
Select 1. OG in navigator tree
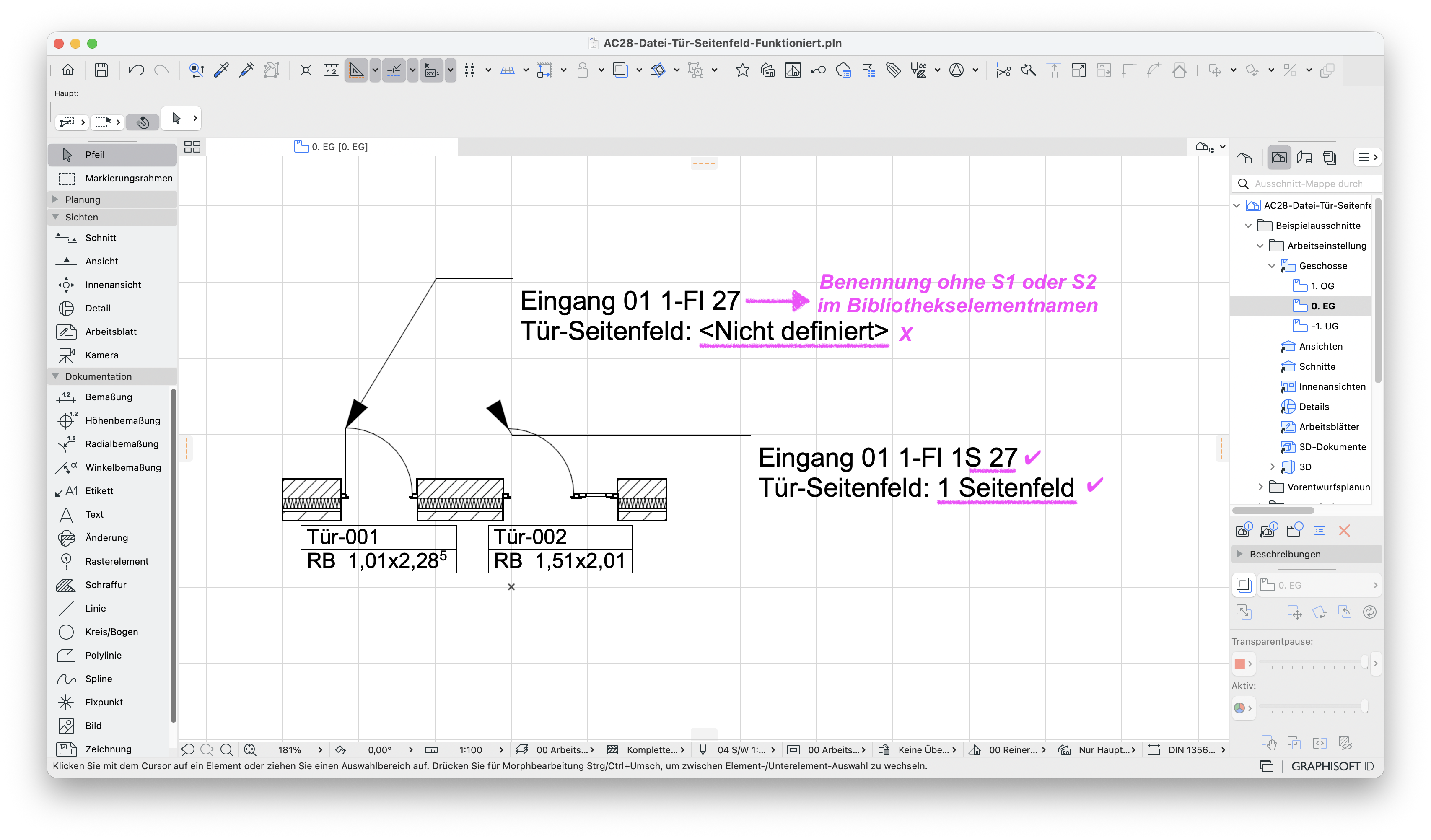tap(1322, 286)
